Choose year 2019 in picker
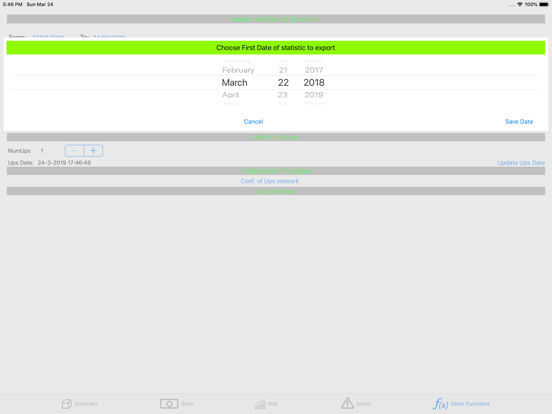The height and width of the screenshot is (414, 552). tap(314, 95)
